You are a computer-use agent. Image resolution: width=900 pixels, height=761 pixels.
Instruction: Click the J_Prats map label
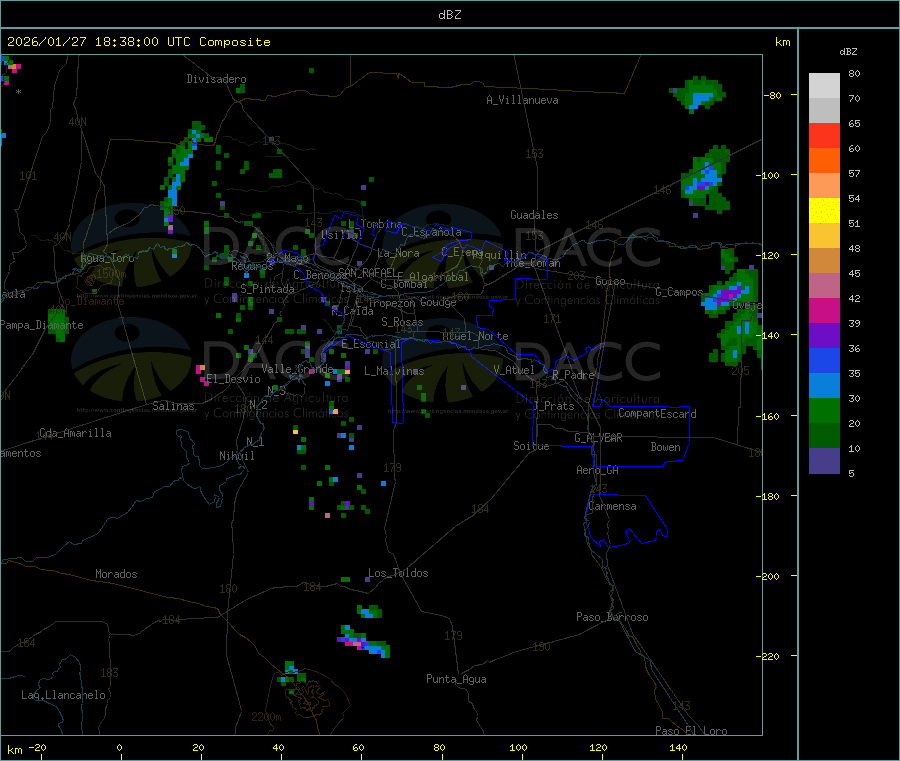(553, 406)
